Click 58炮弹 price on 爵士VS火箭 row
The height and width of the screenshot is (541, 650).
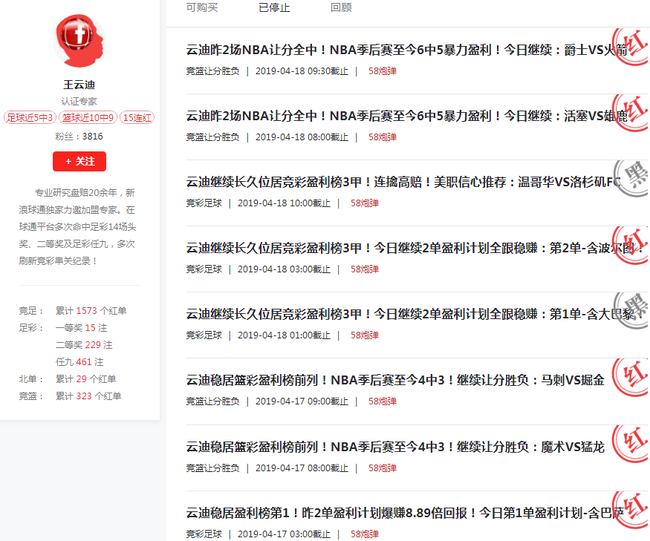382,71
